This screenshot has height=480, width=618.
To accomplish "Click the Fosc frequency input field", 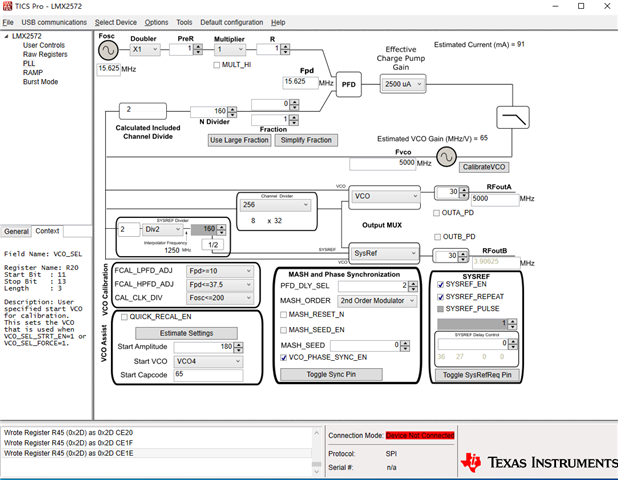I will point(108,69).
